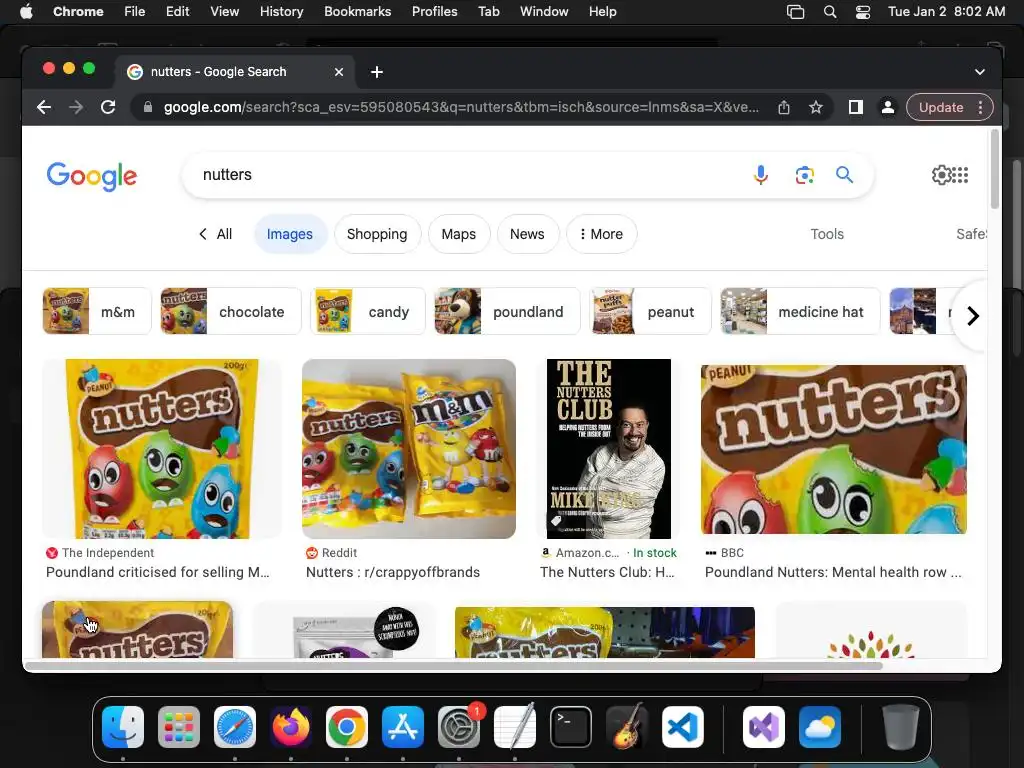Open a new tab with plus icon

[377, 72]
